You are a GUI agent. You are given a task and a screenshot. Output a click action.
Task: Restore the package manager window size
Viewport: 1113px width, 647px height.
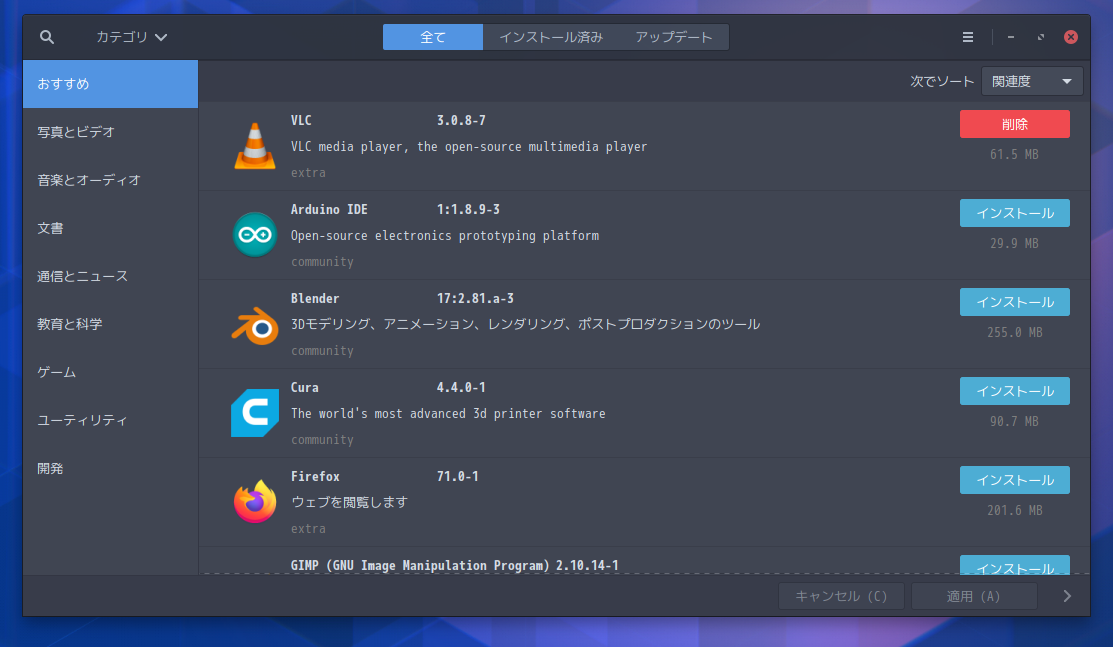[1041, 37]
